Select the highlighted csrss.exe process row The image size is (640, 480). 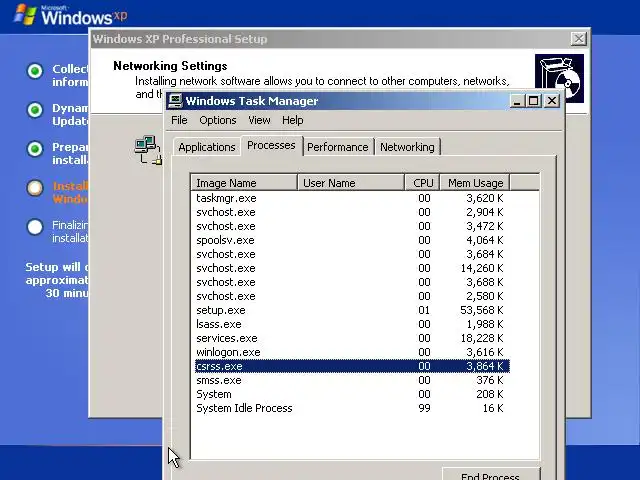pyautogui.click(x=352, y=366)
